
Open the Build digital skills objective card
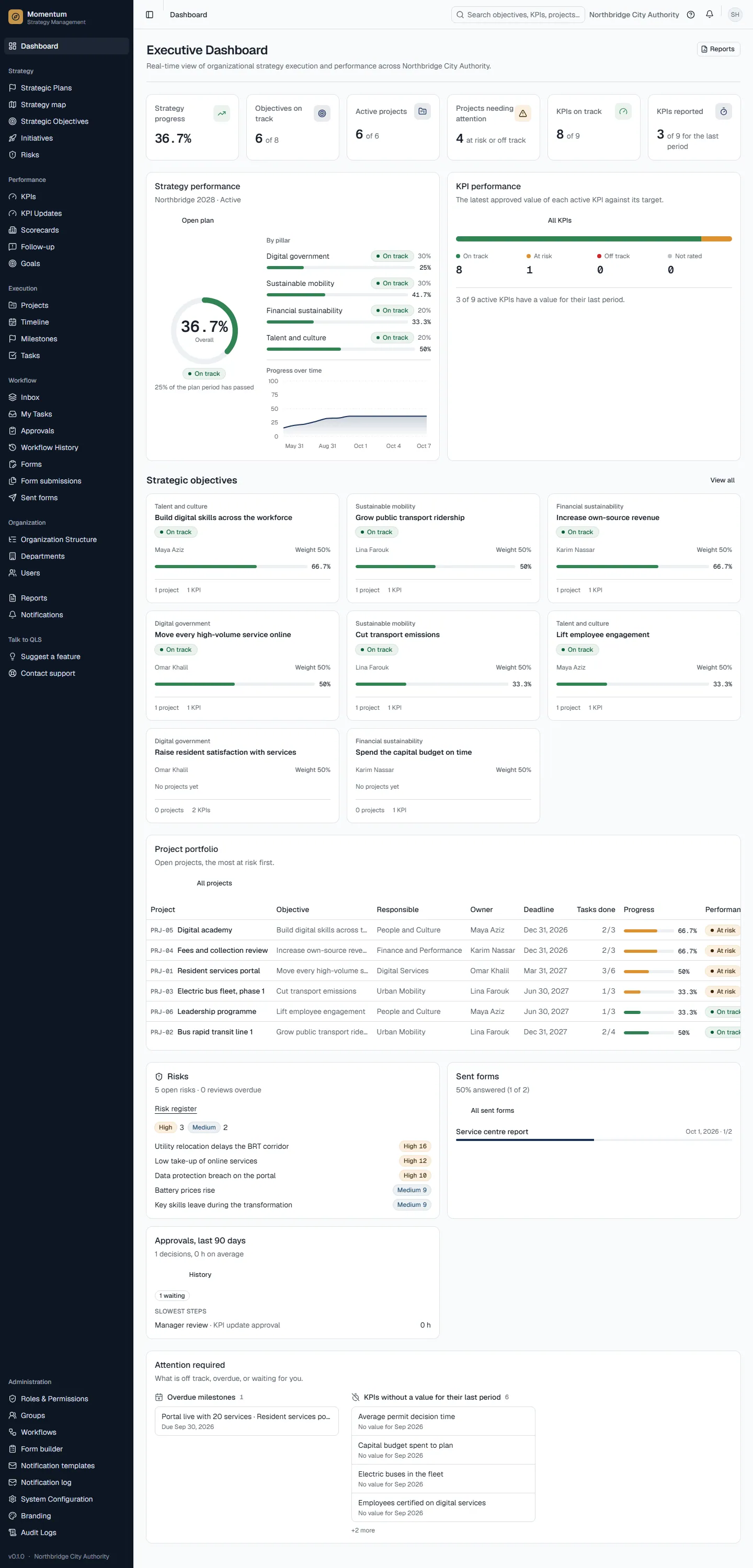click(243, 548)
